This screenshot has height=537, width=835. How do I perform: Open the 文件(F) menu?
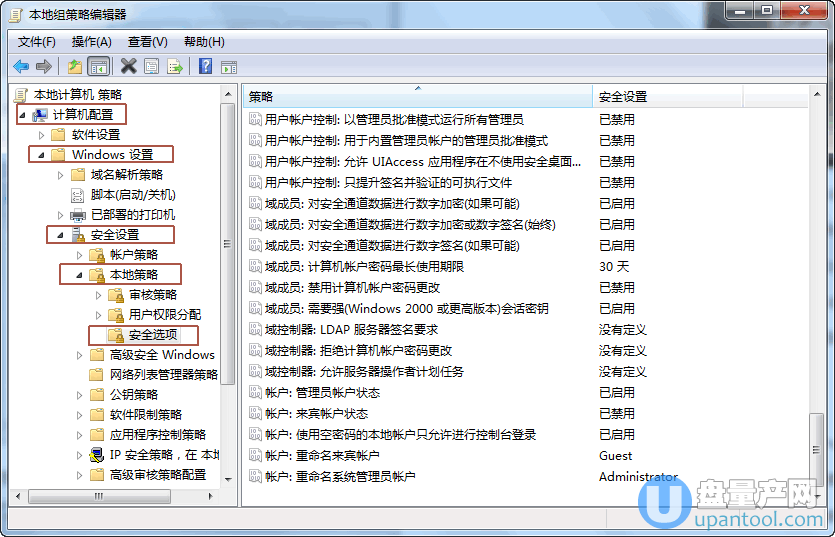click(x=37, y=42)
